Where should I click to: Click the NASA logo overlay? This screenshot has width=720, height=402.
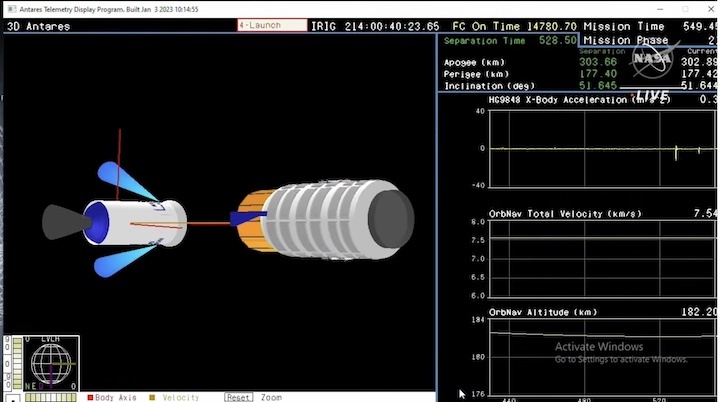point(651,61)
